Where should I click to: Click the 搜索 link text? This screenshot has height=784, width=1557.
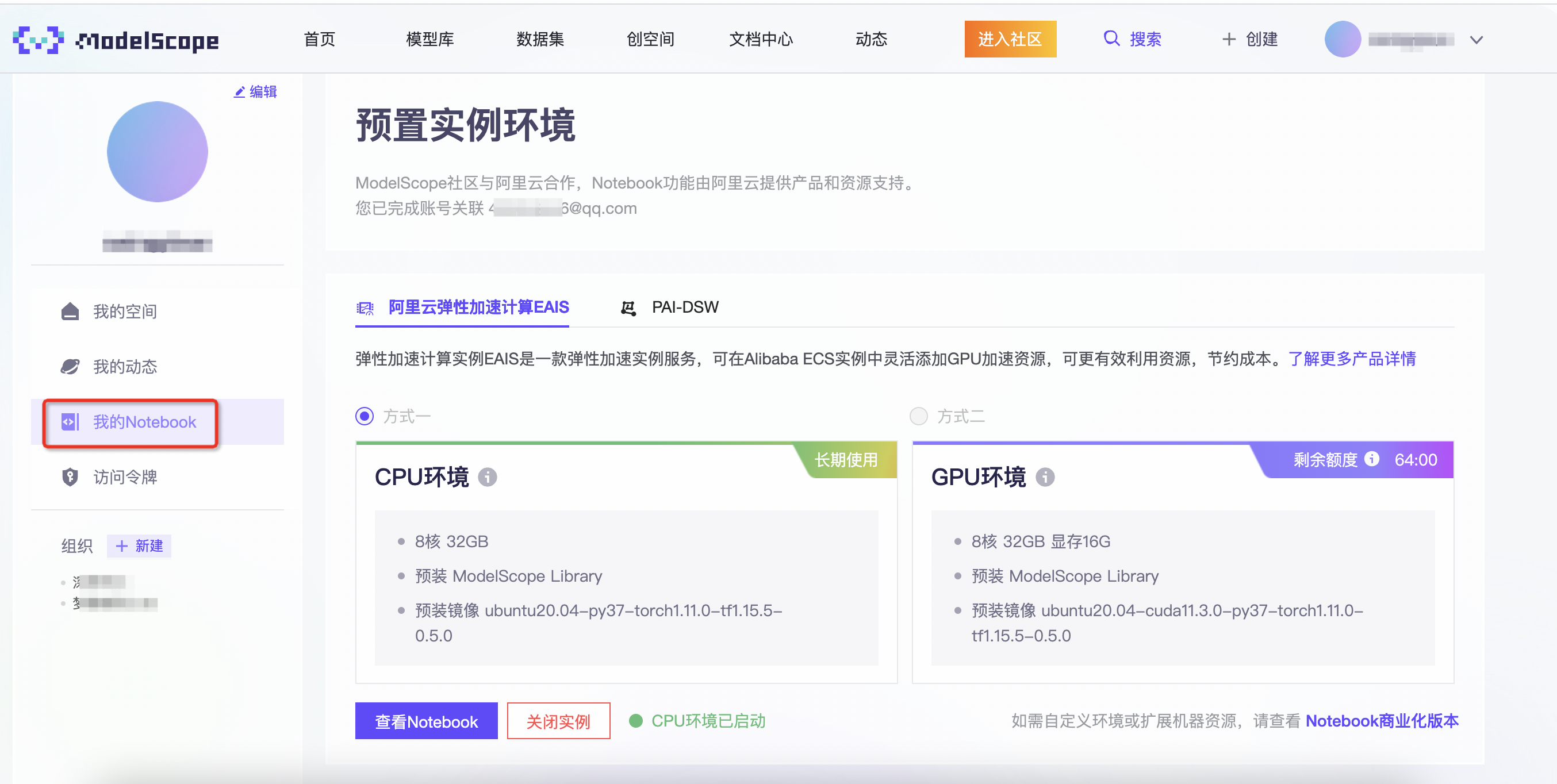1145,40
